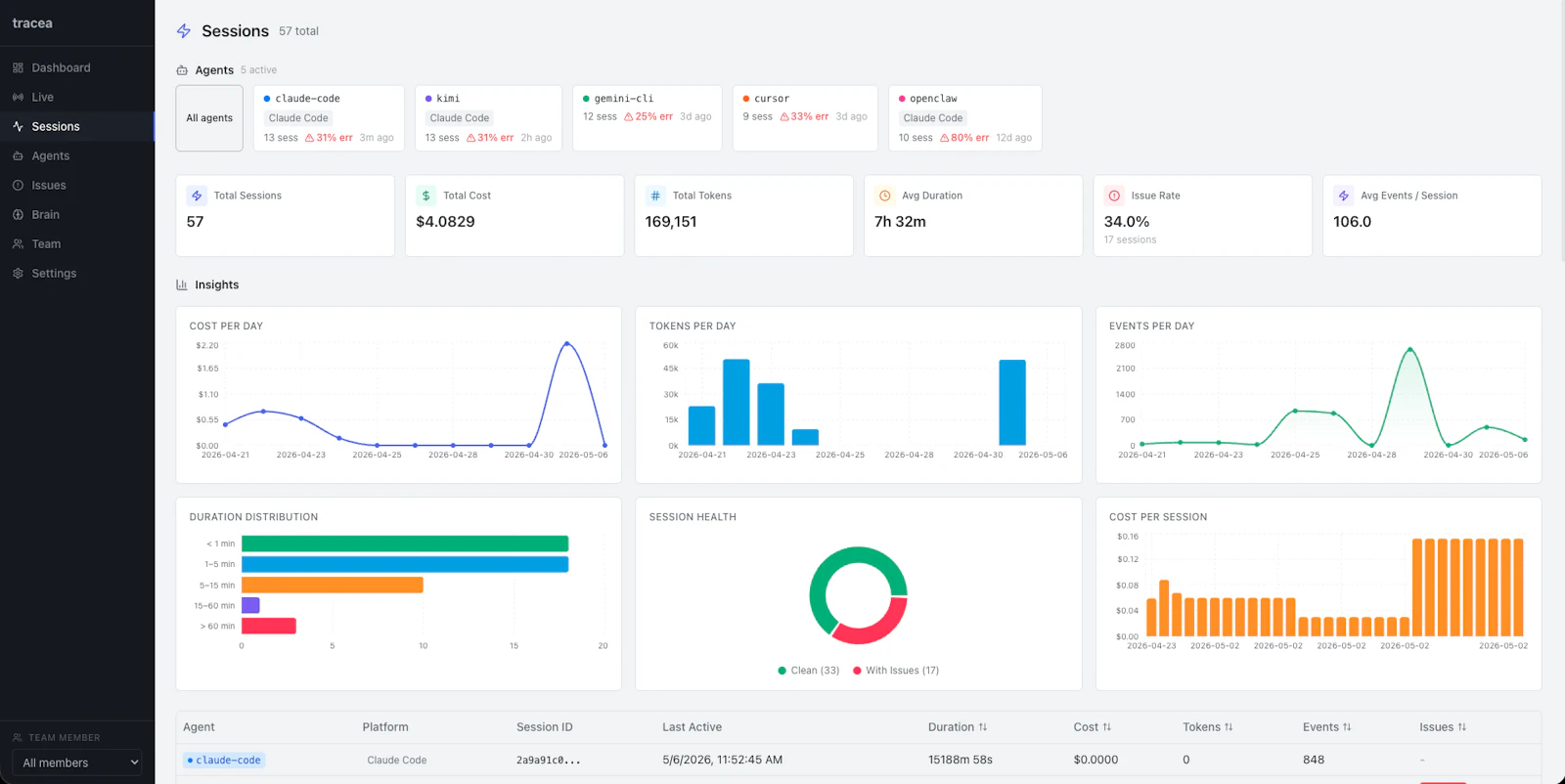The width and height of the screenshot is (1565, 784).
Task: Click the Tokens Per Day chart title
Action: [x=693, y=327]
